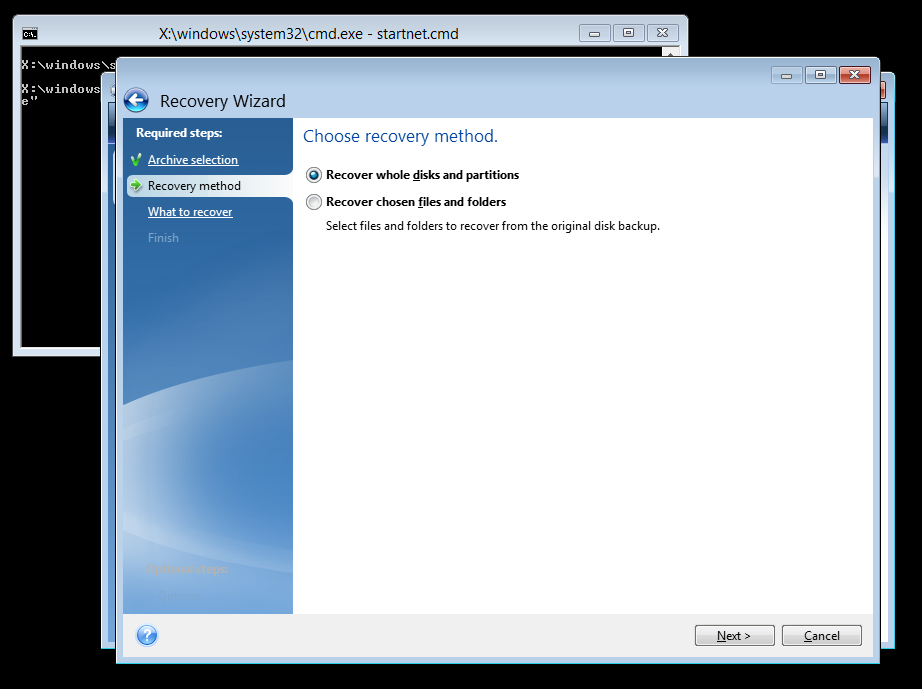This screenshot has width=922, height=689.
Task: Open help via the question mark icon
Action: pyautogui.click(x=147, y=635)
